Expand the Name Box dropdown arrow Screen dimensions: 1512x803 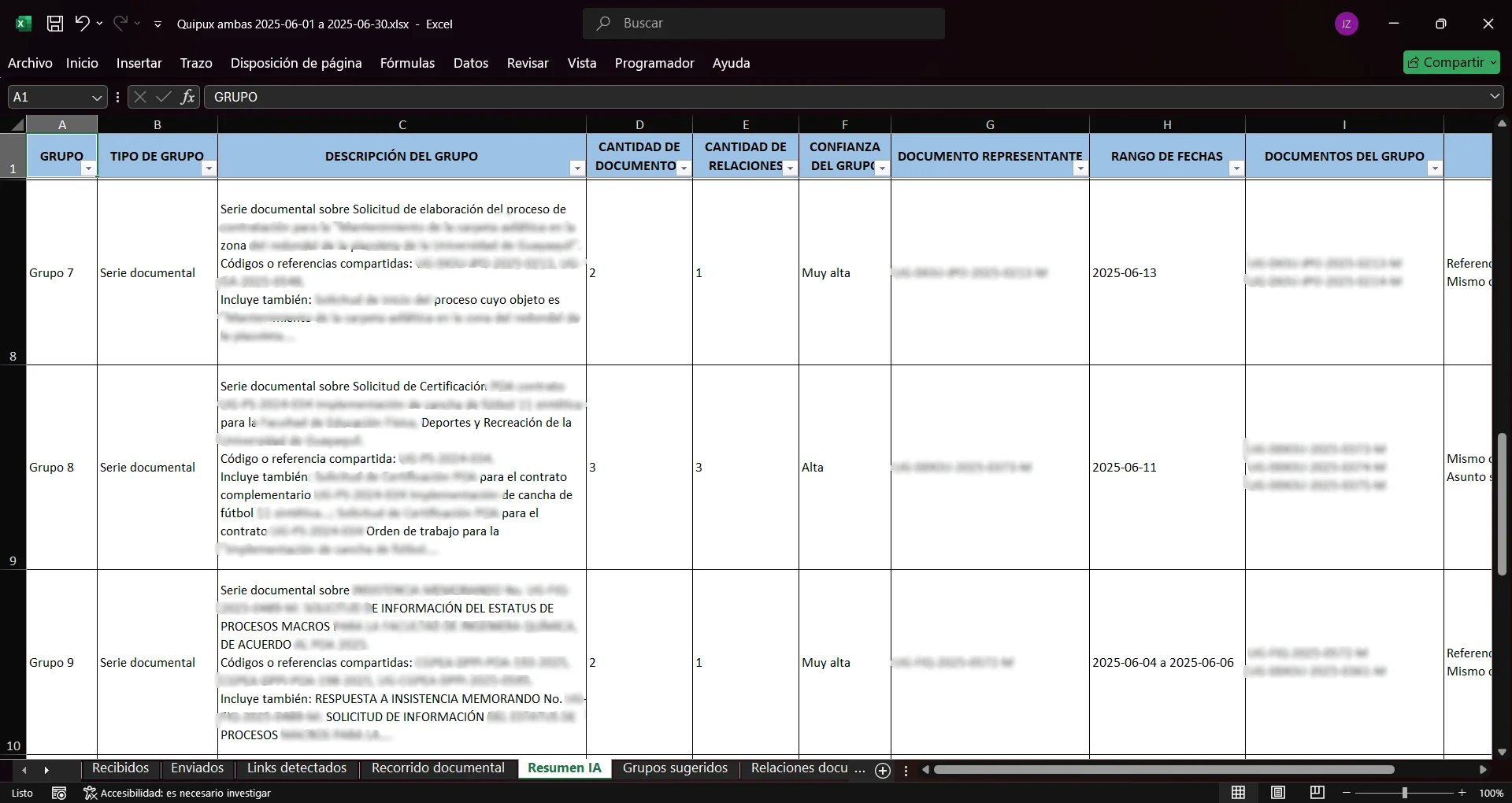point(97,98)
